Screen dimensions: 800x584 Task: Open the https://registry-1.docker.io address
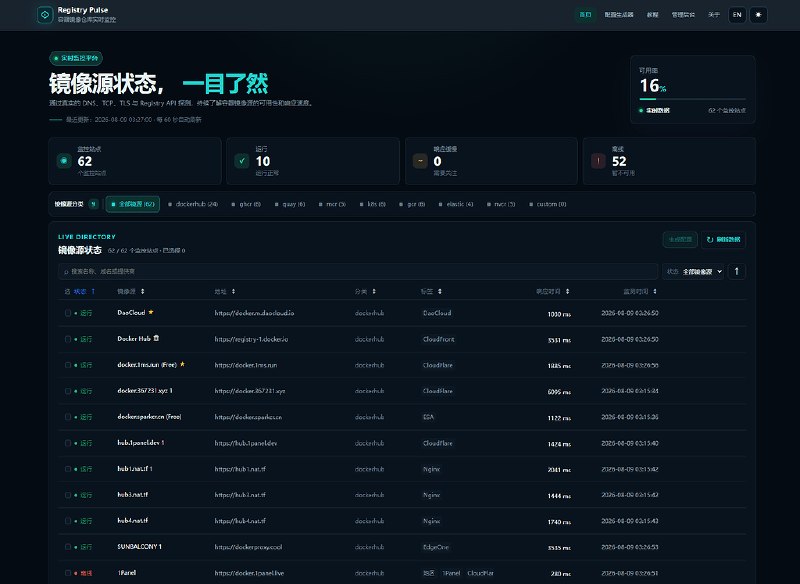pos(251,339)
